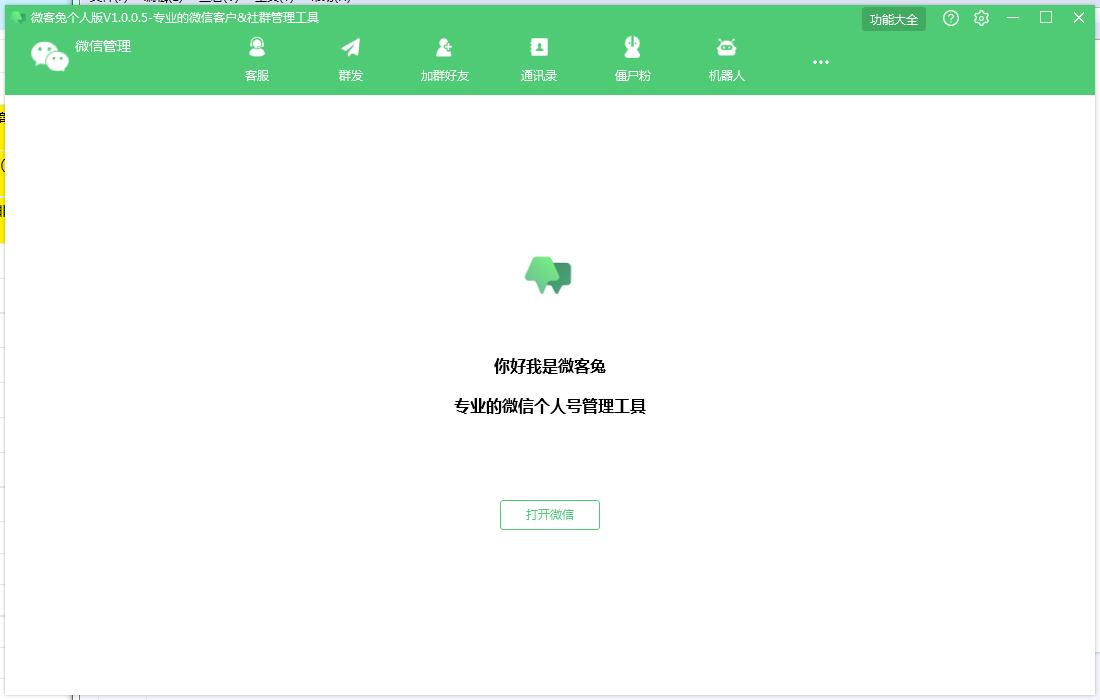Viewport: 1100px width, 700px height.
Task: Click the WeChat bubbles logo icon
Action: (x=50, y=56)
